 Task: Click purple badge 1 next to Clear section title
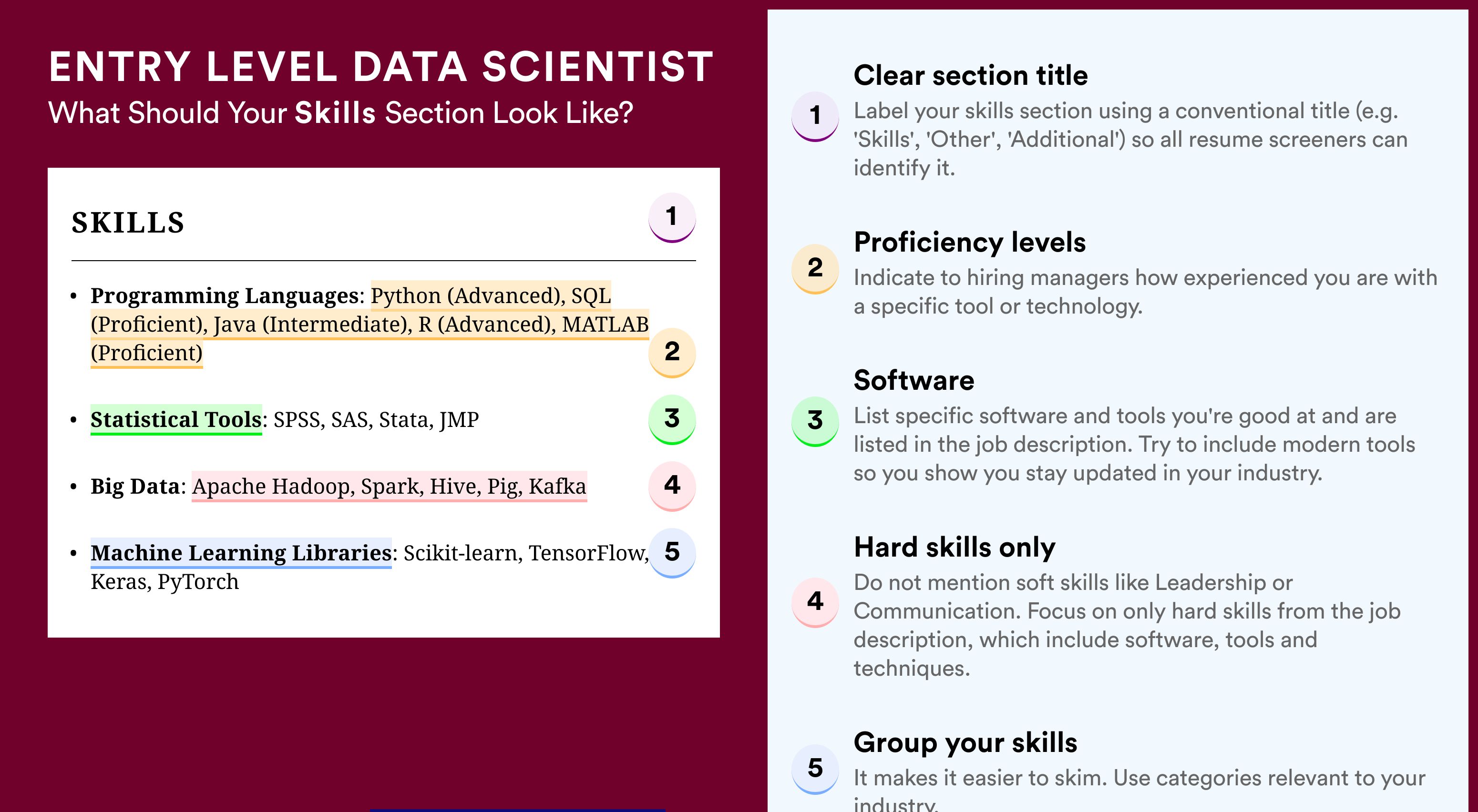click(815, 116)
